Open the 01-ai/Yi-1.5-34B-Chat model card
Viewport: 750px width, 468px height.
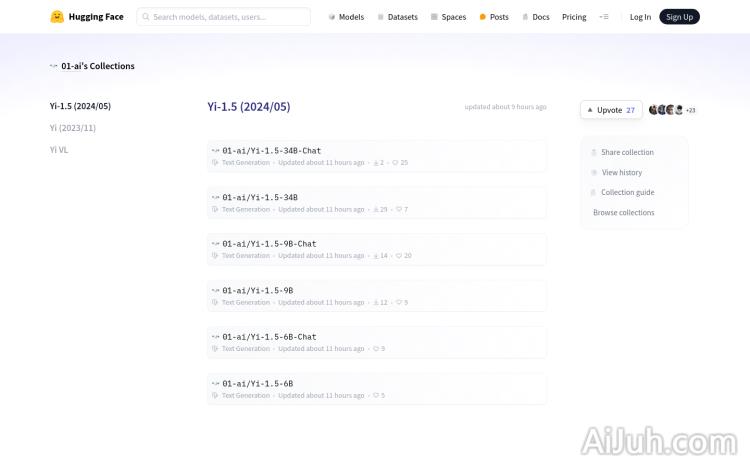(x=271, y=151)
